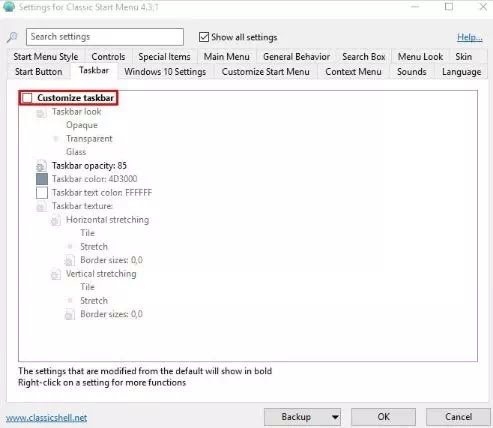493x428 pixels.
Task: Open the General Behavior tab
Action: [296, 57]
